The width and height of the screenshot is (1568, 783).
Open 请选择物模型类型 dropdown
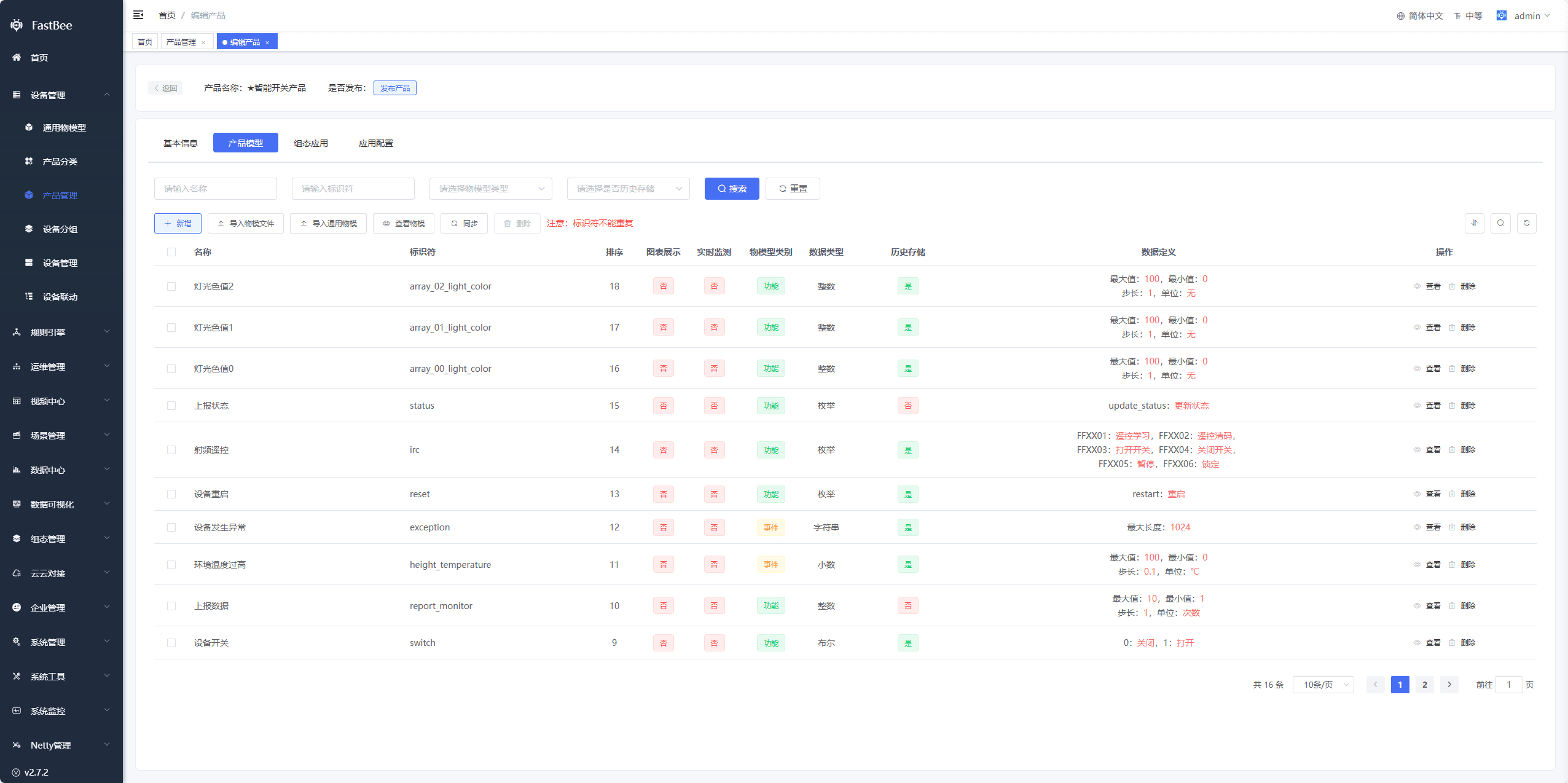pyautogui.click(x=491, y=189)
